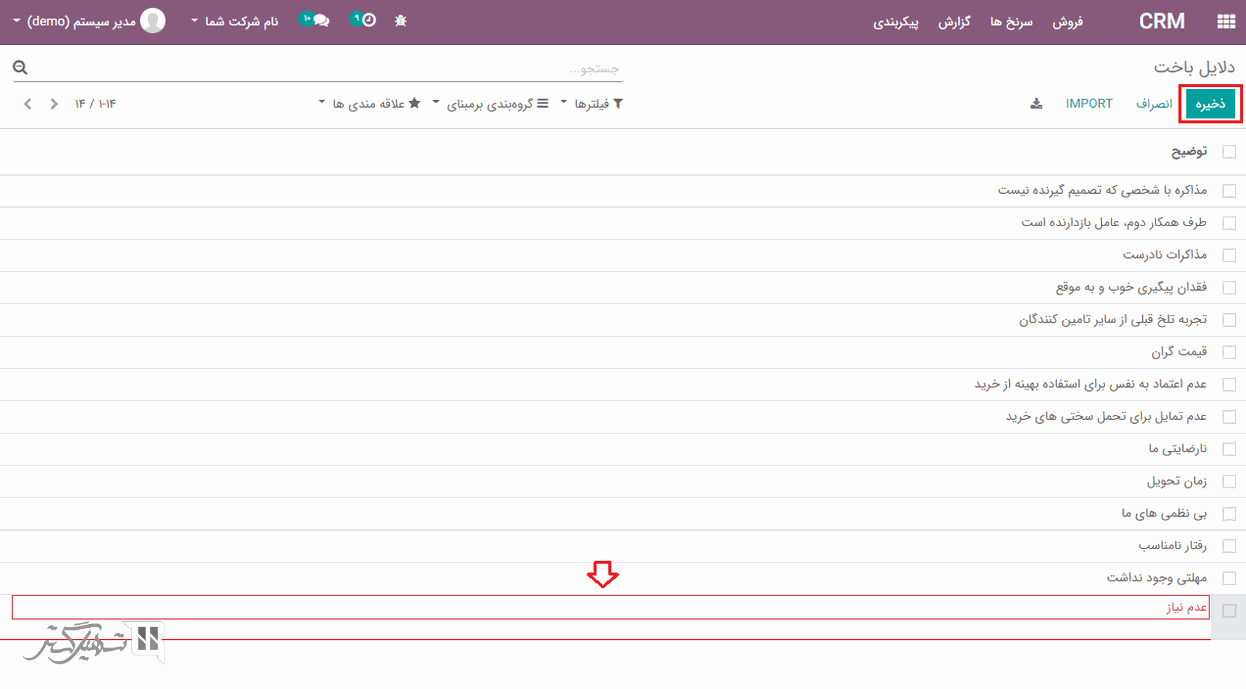Open the پیکربندی menu
Viewport: 1246px width, 689px height.
[896, 21]
